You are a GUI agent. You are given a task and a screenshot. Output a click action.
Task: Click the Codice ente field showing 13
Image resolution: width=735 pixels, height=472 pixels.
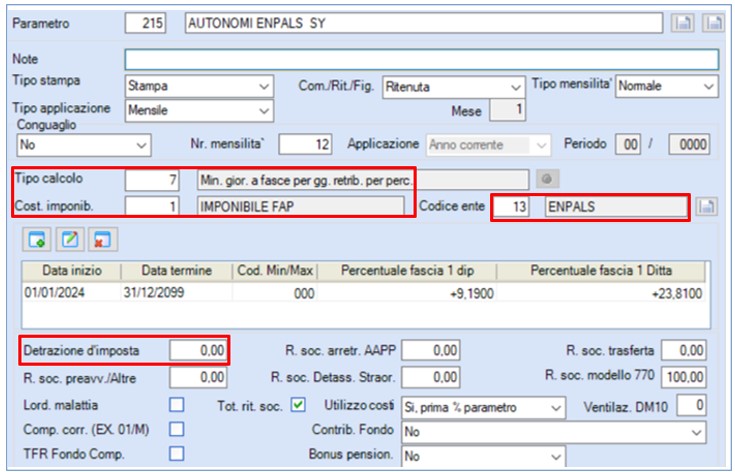(512, 206)
